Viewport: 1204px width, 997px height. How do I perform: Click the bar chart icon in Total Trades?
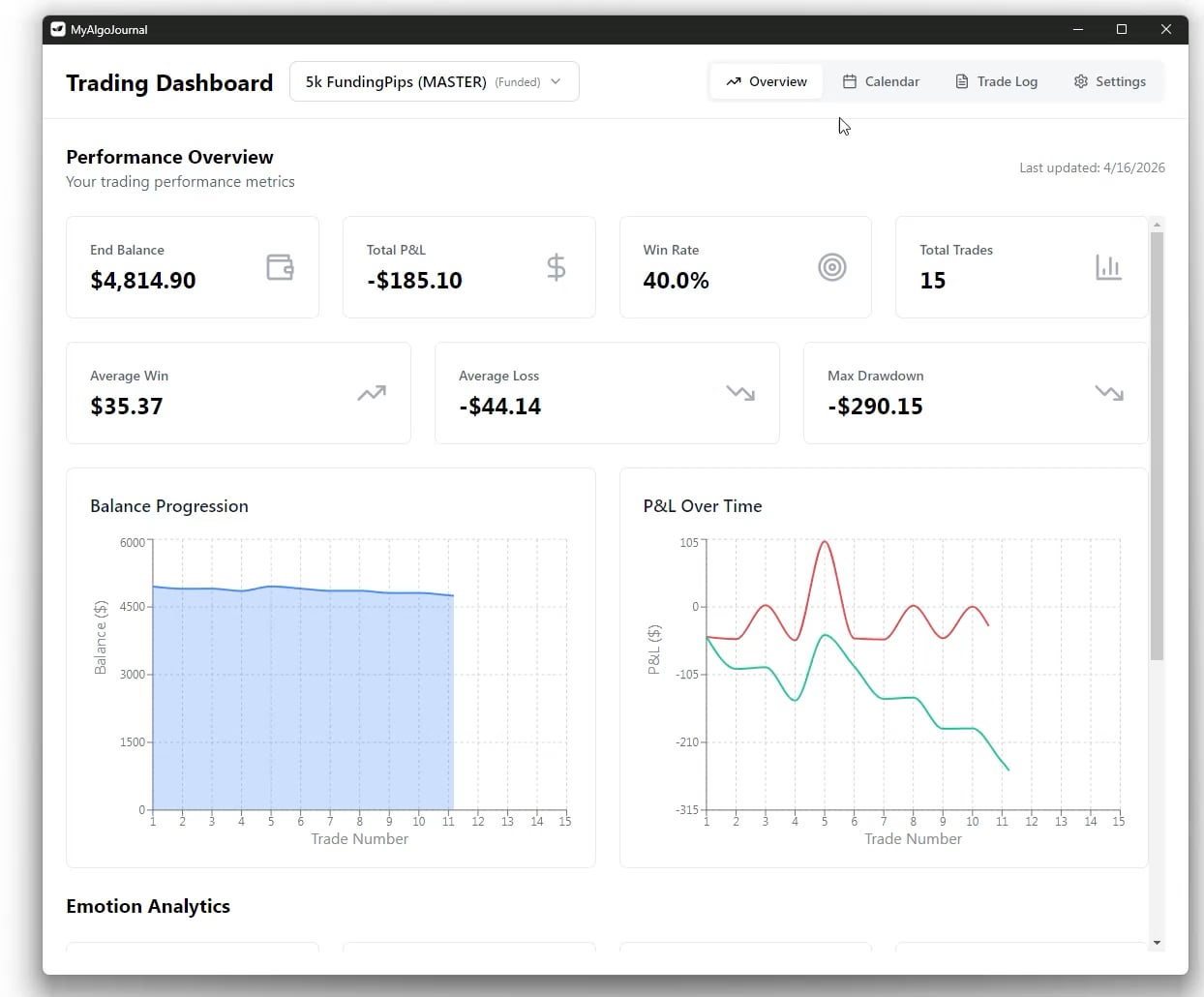click(1108, 267)
